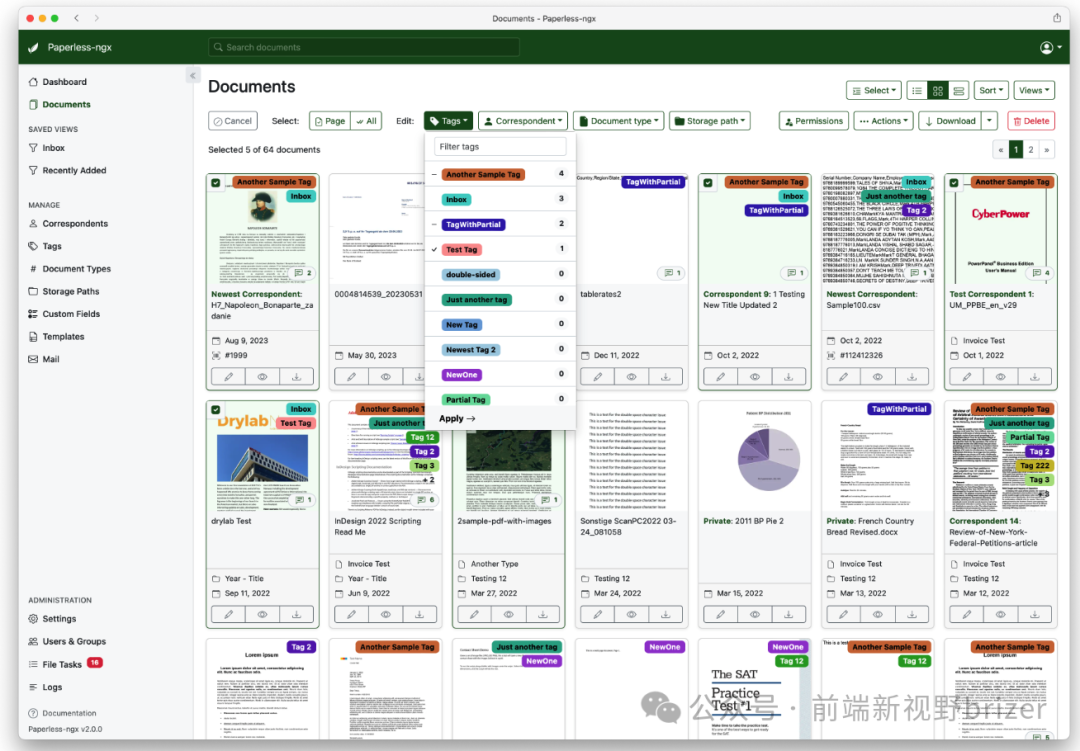Switch to the small cards grid view icon
1080x751 pixels.
[937, 90]
